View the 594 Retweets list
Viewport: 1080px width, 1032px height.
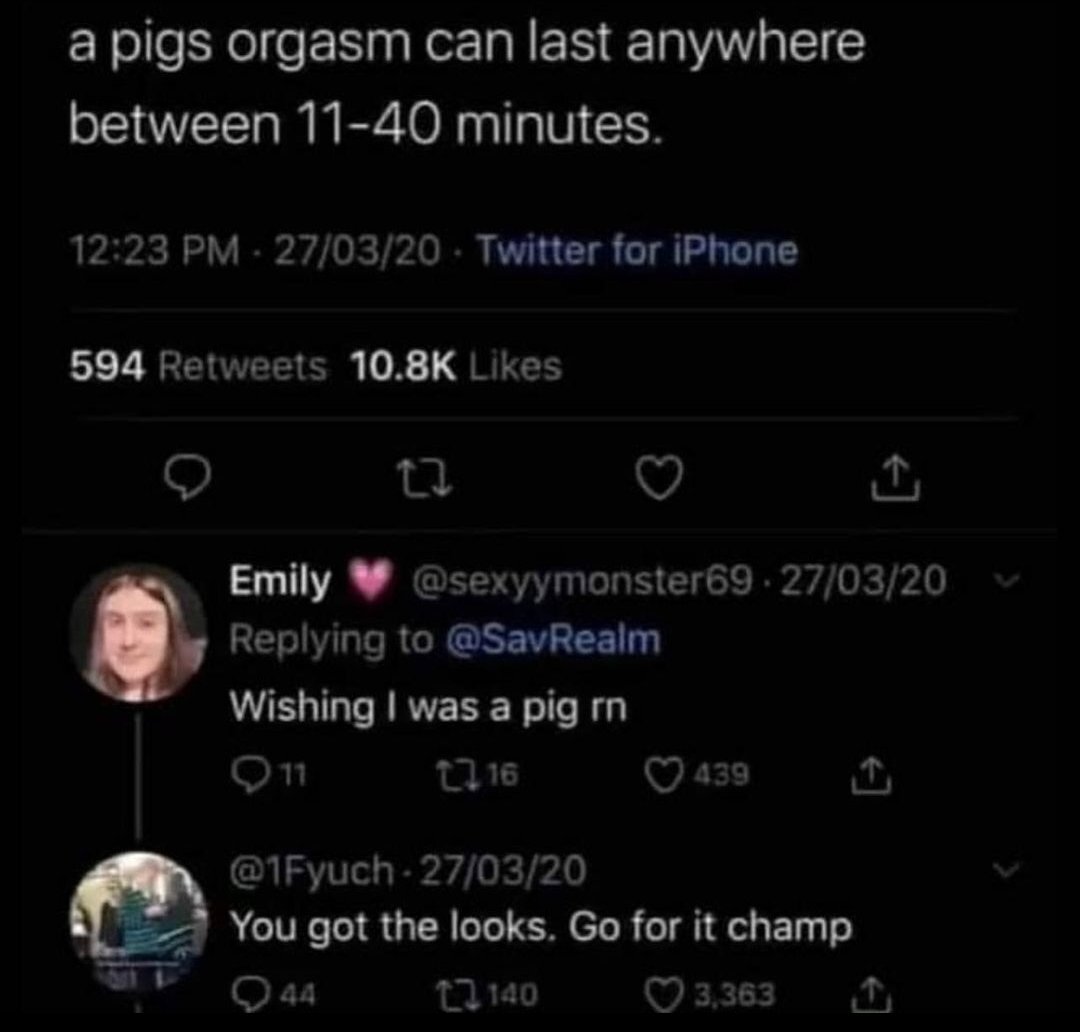(x=198, y=368)
